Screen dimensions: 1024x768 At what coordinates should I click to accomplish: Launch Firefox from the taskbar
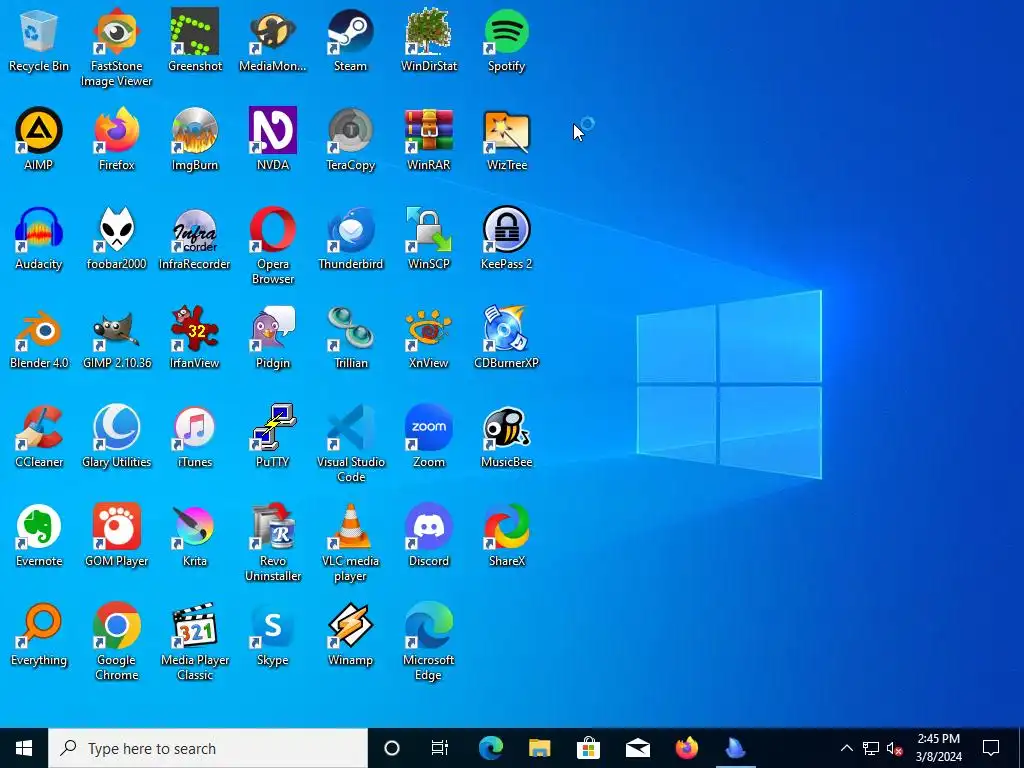coord(686,748)
